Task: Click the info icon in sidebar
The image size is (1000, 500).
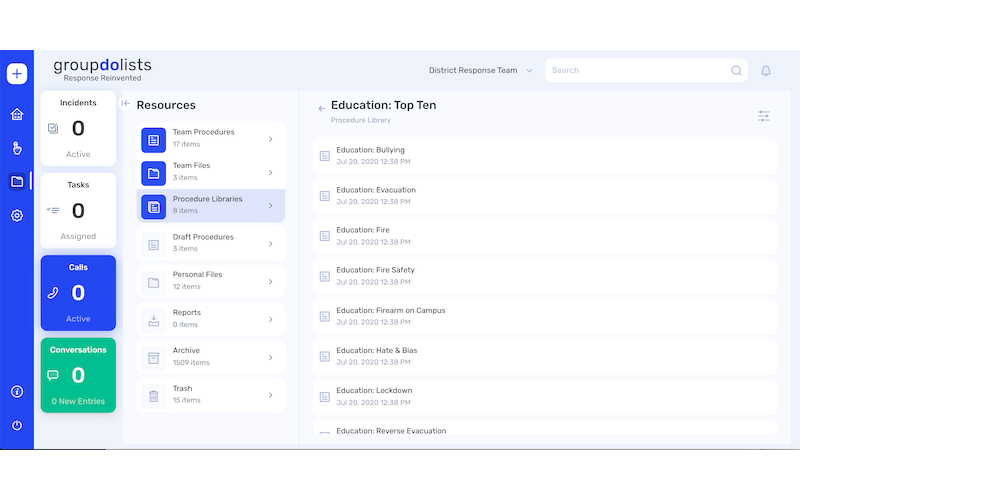Action: point(17,392)
